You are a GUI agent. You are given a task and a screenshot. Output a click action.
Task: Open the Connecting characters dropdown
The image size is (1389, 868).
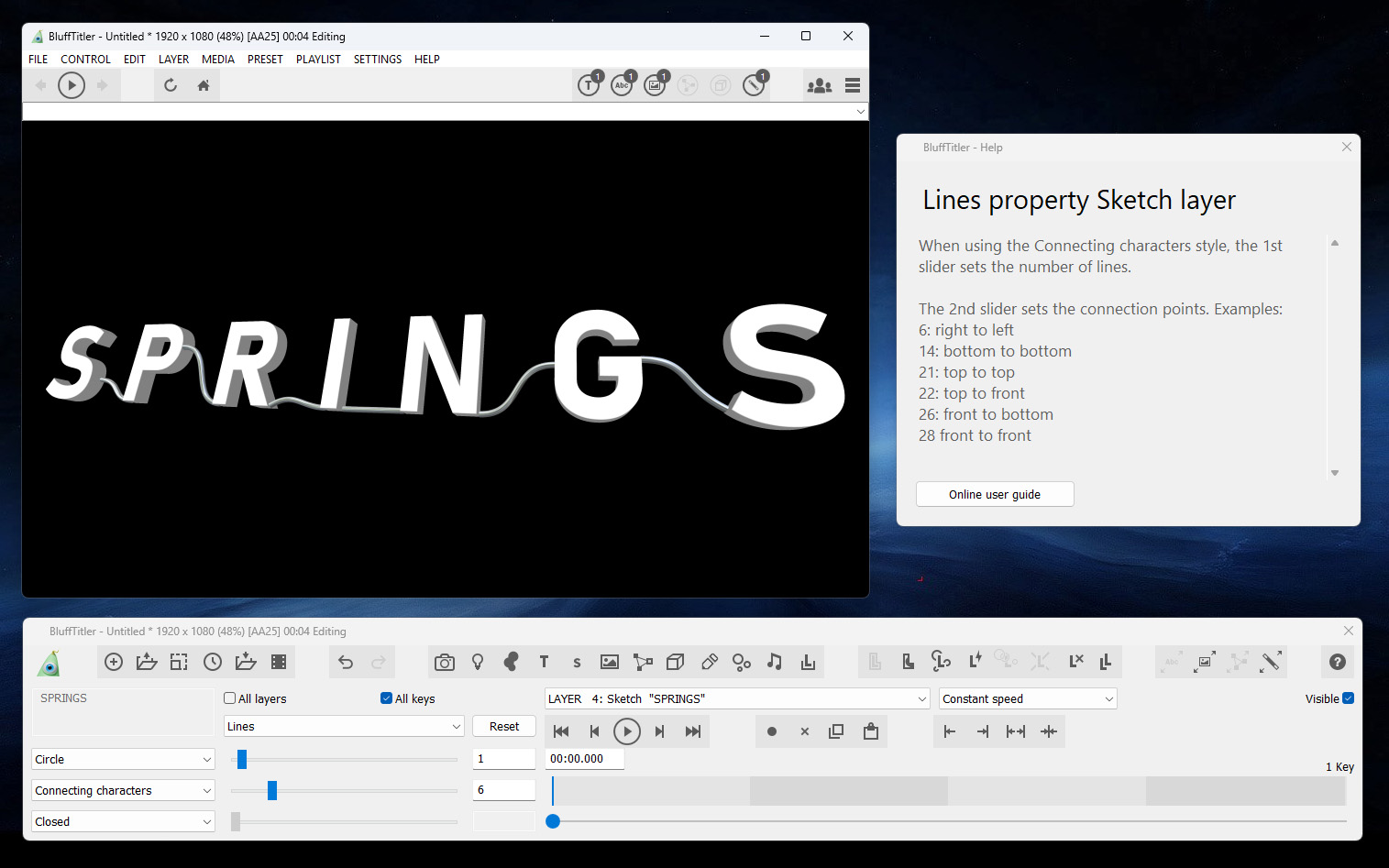click(123, 790)
